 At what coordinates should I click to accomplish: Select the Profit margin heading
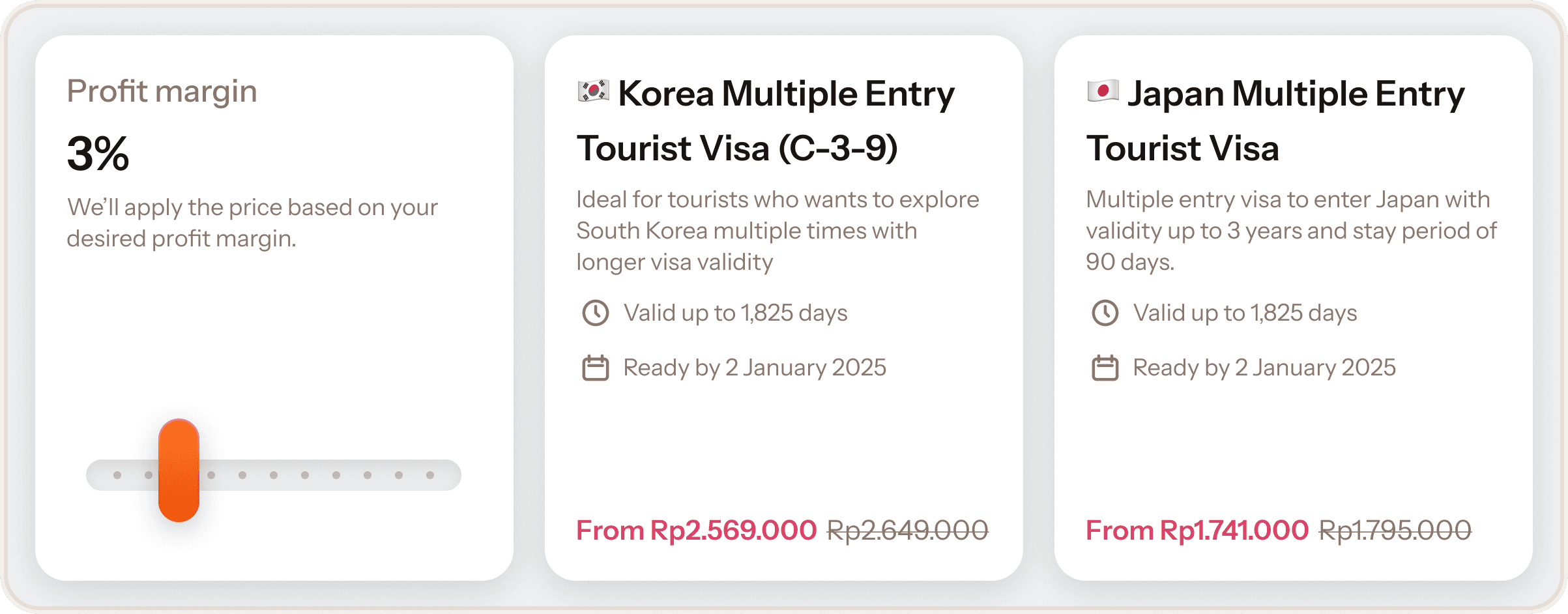tap(162, 92)
